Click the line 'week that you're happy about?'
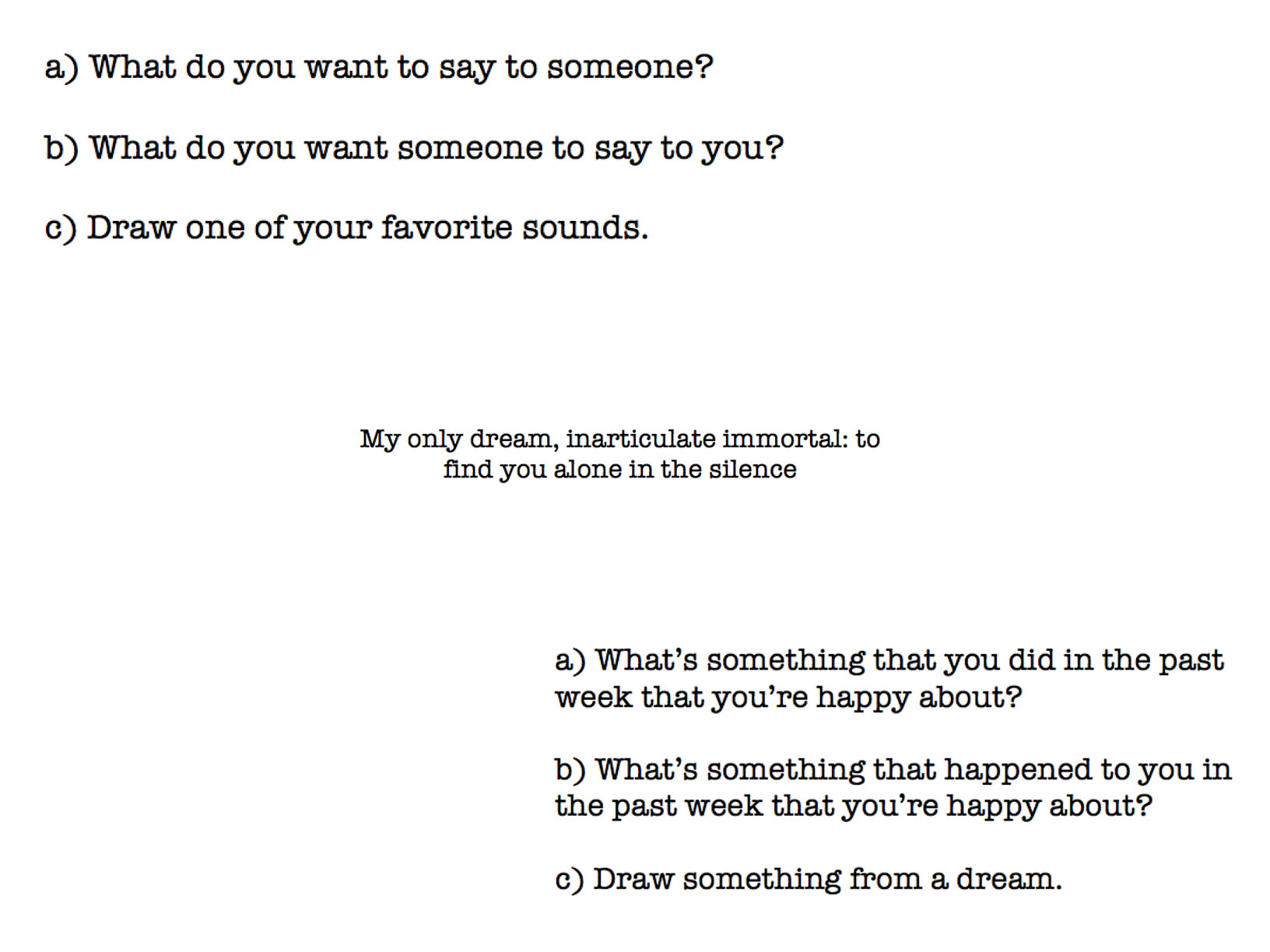The width and height of the screenshot is (1270, 952). pos(788,698)
